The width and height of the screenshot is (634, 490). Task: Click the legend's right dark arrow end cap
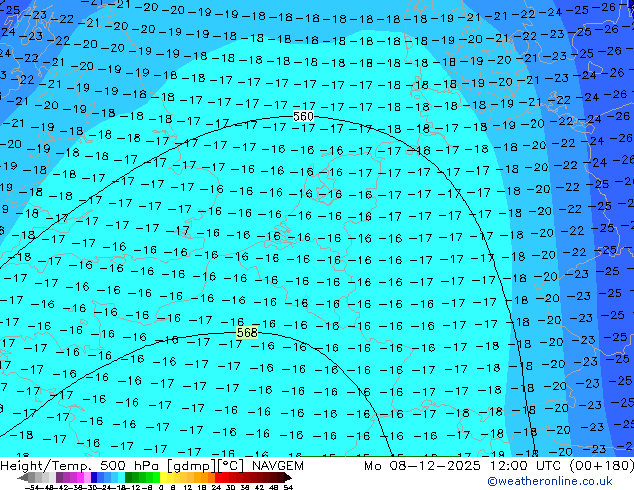point(288,477)
